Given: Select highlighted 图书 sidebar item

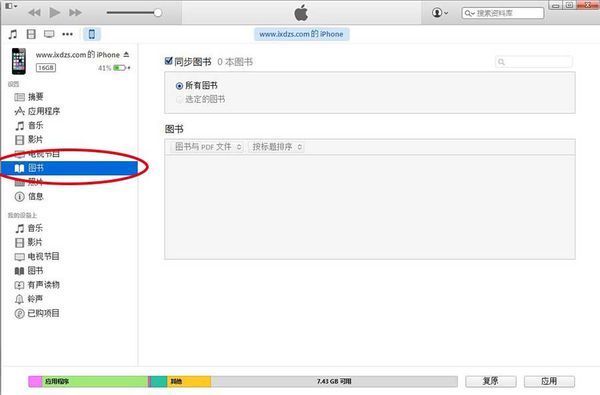Looking at the screenshot, I should coord(69,168).
